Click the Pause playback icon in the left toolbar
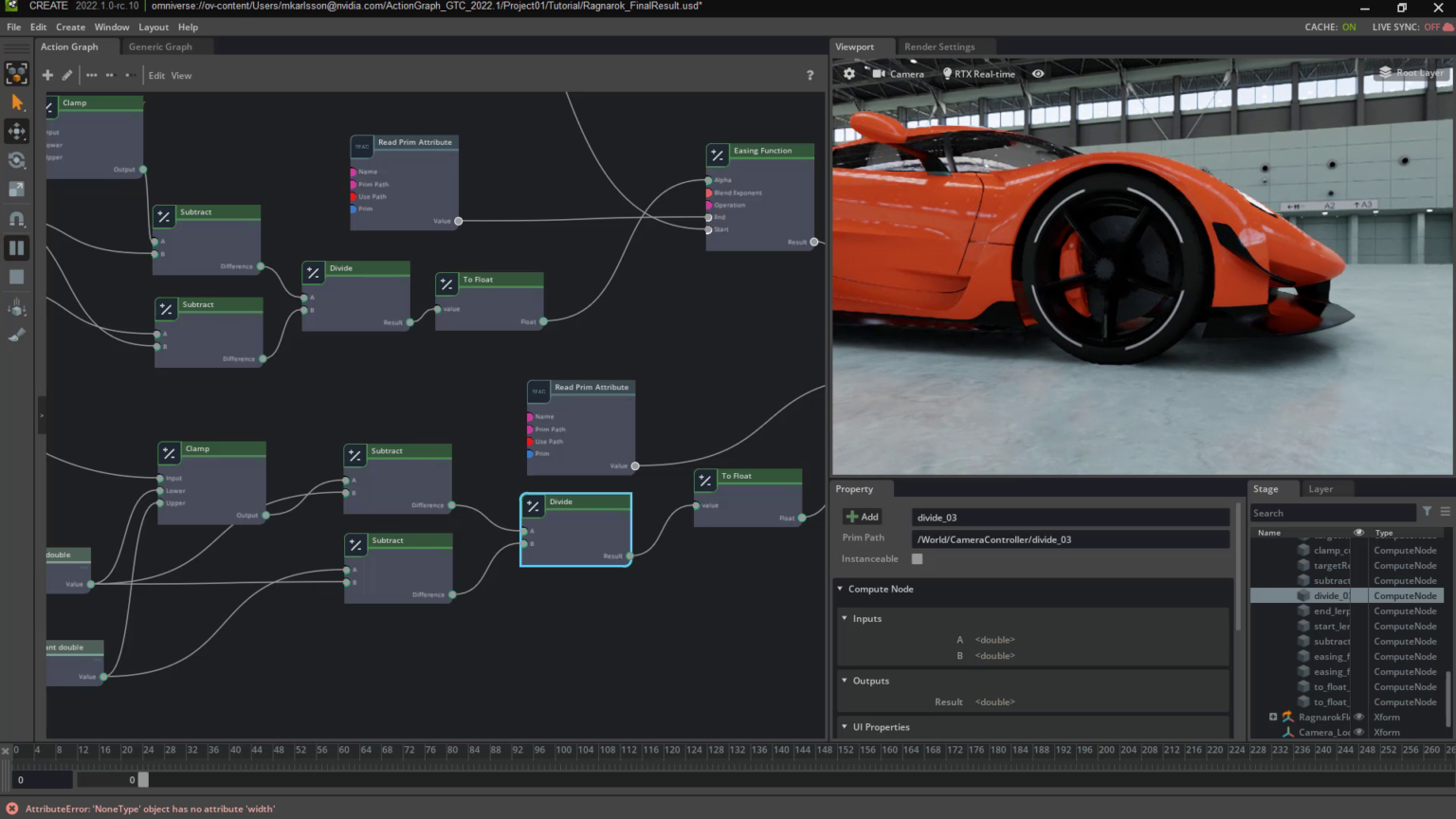Image resolution: width=1456 pixels, height=819 pixels. (x=16, y=247)
